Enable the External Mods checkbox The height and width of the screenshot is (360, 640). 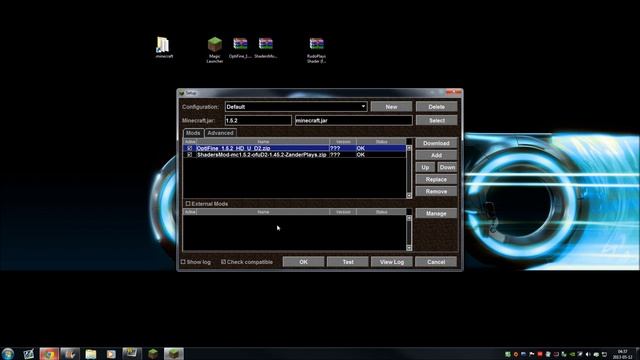(188, 203)
